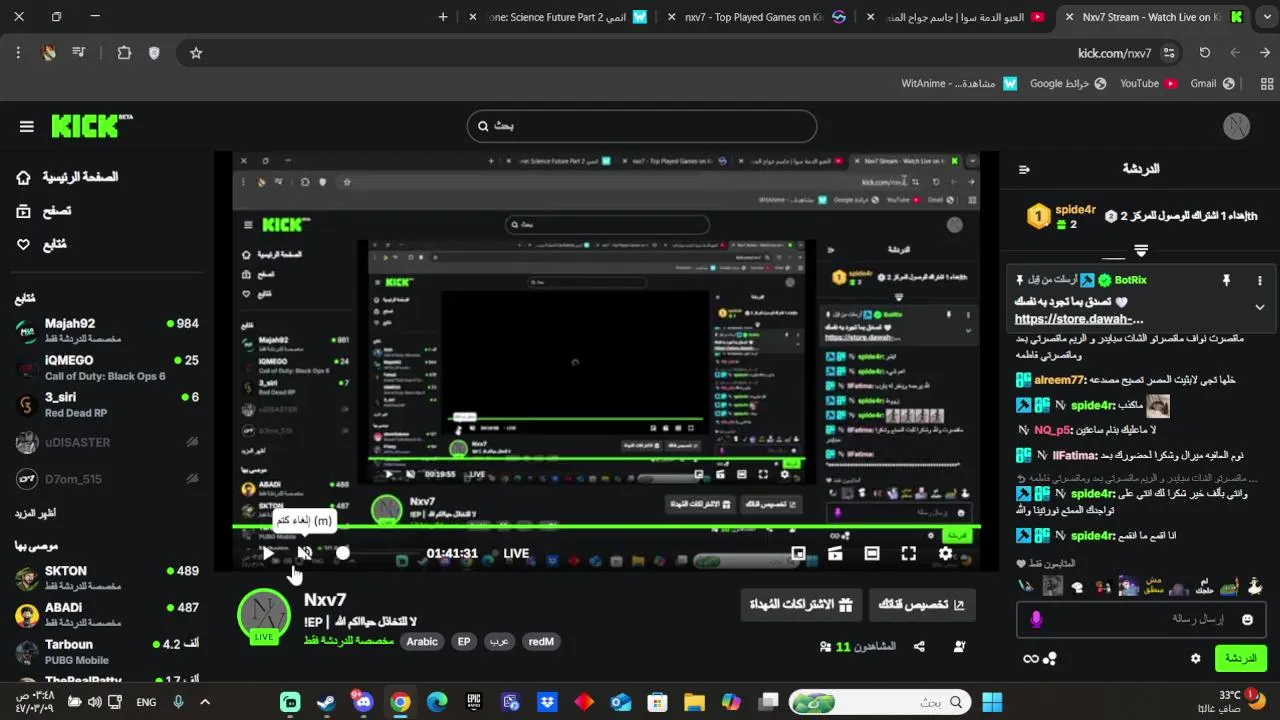Select the redM tag
The image size is (1280, 720).
pyautogui.click(x=541, y=642)
